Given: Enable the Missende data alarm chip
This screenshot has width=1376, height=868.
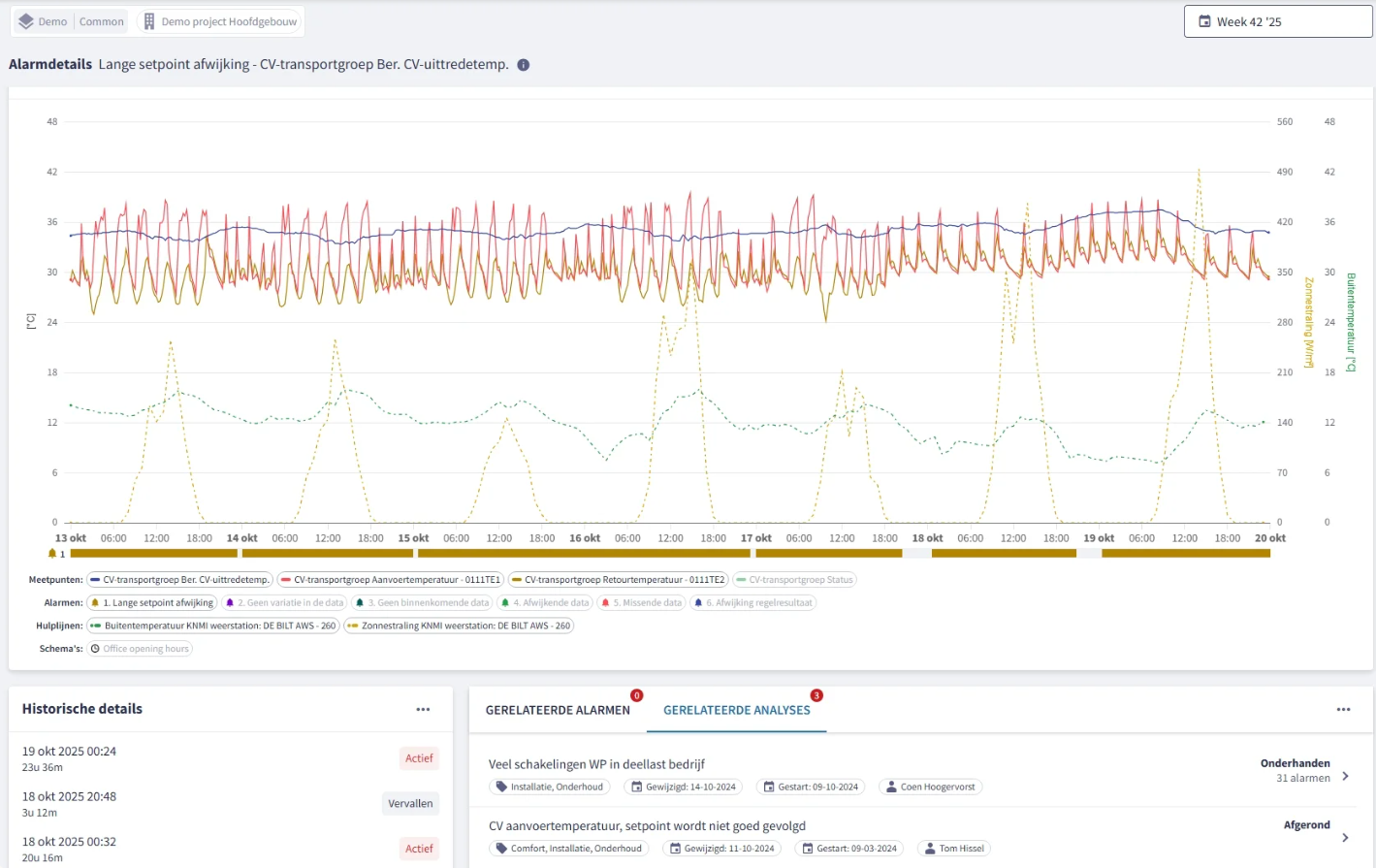Looking at the screenshot, I should pyautogui.click(x=641, y=603).
